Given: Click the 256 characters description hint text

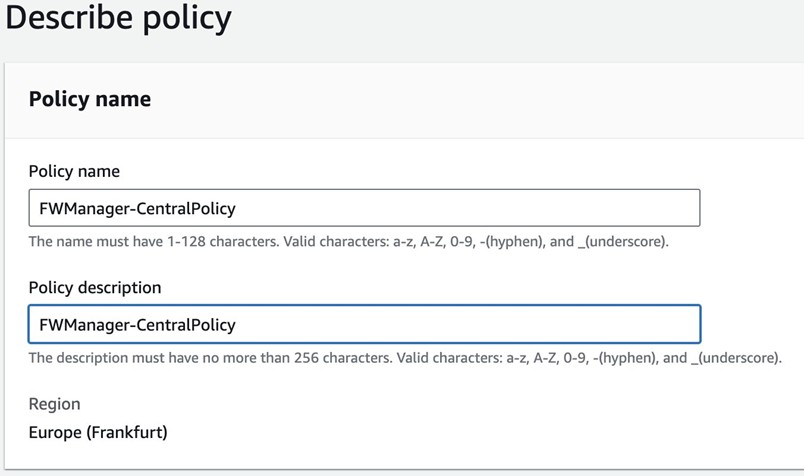Looking at the screenshot, I should coord(404,358).
